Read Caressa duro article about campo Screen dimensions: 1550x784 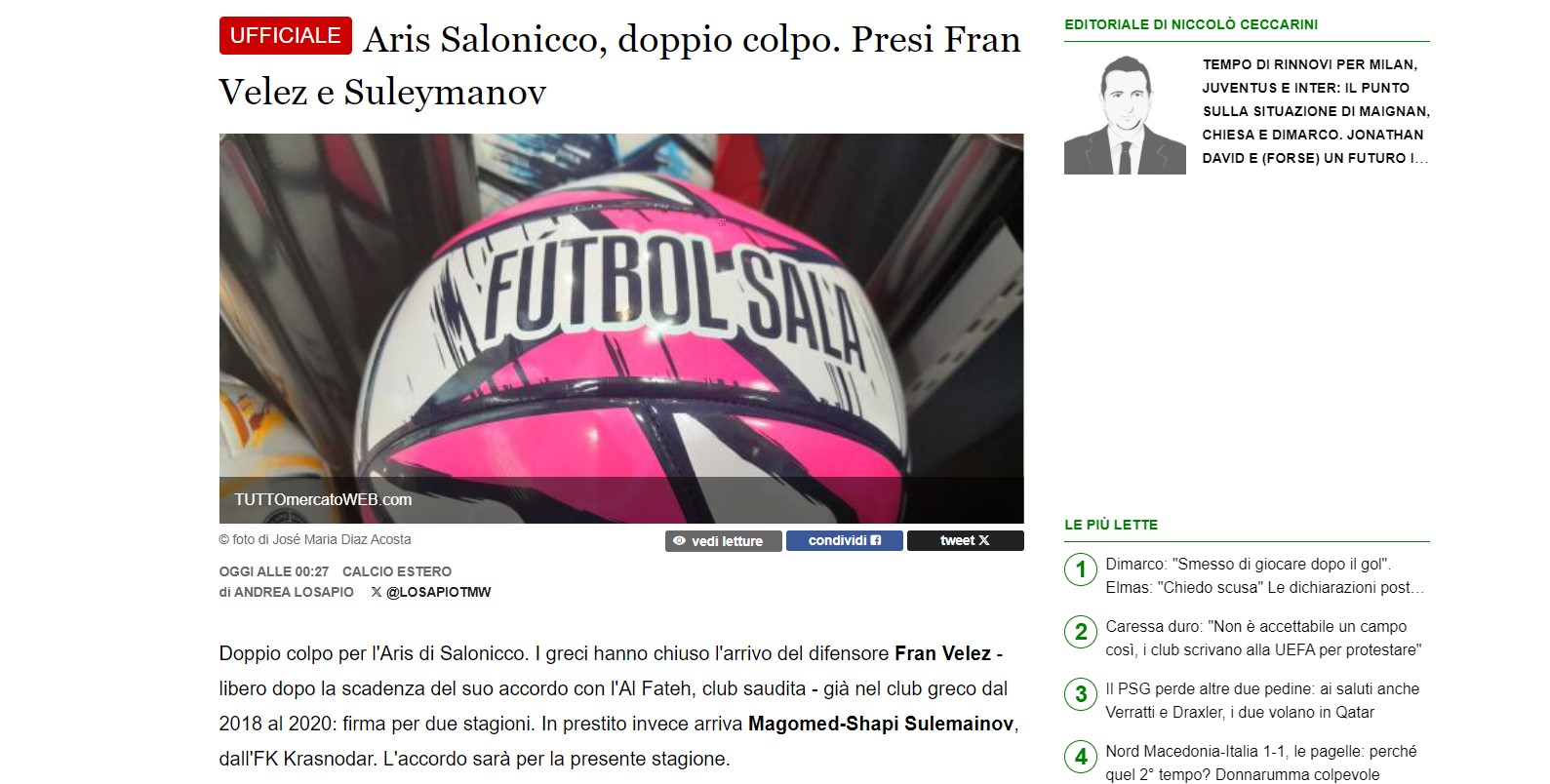point(1263,638)
